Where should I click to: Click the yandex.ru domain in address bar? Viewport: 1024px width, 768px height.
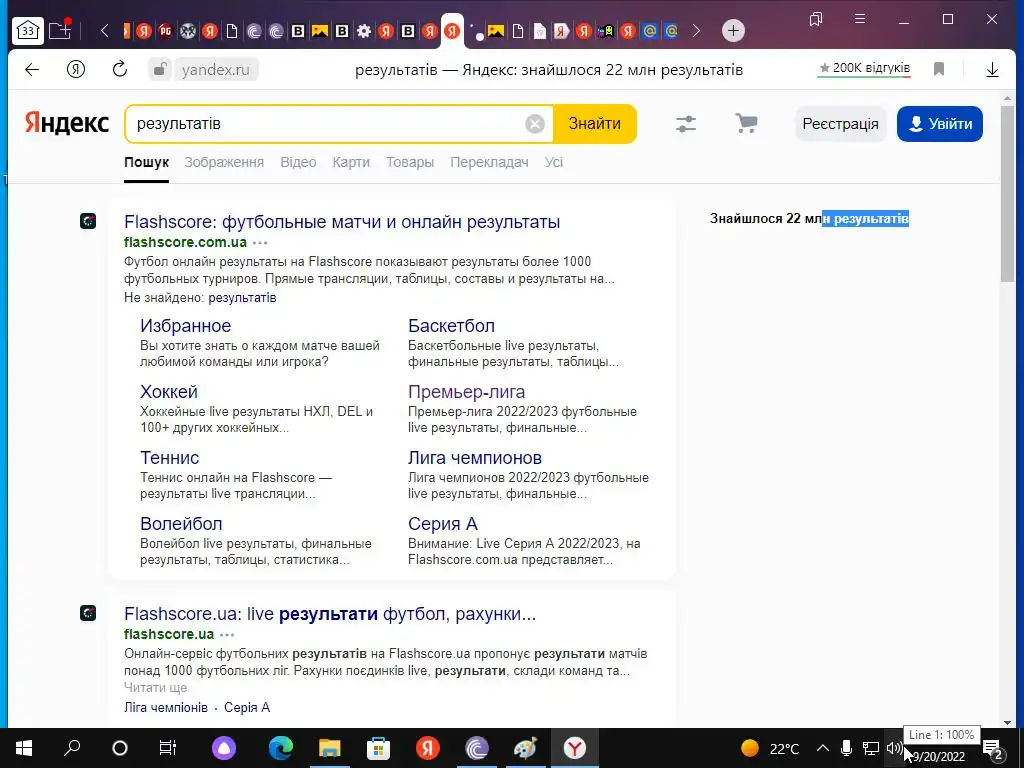pos(216,69)
